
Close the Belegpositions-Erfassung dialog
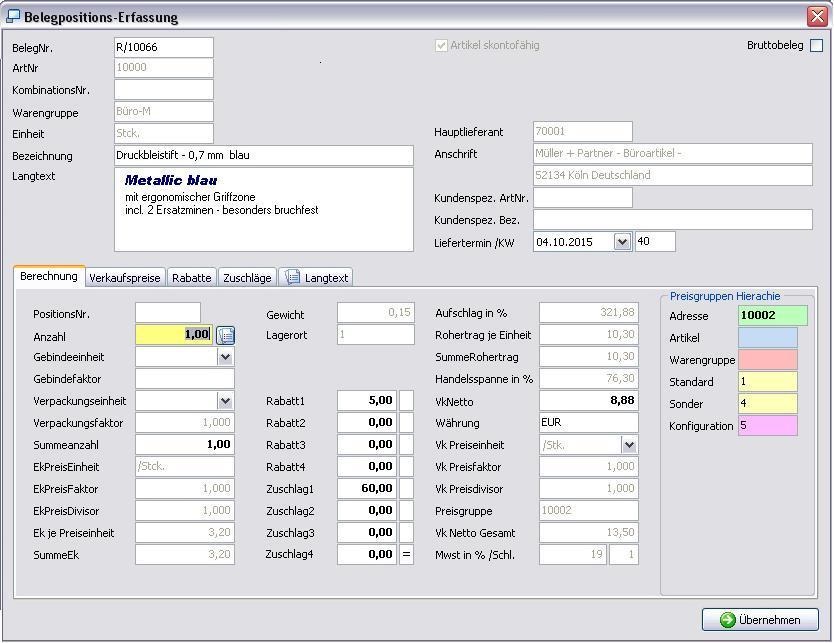(816, 16)
